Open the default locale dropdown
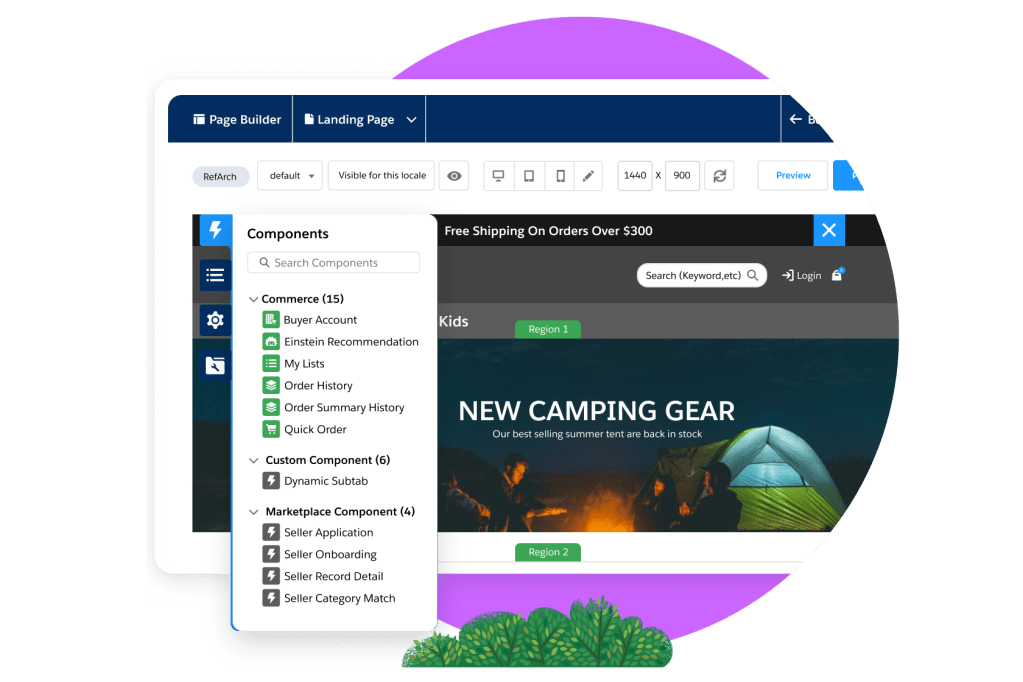The image size is (1023, 682). (290, 176)
